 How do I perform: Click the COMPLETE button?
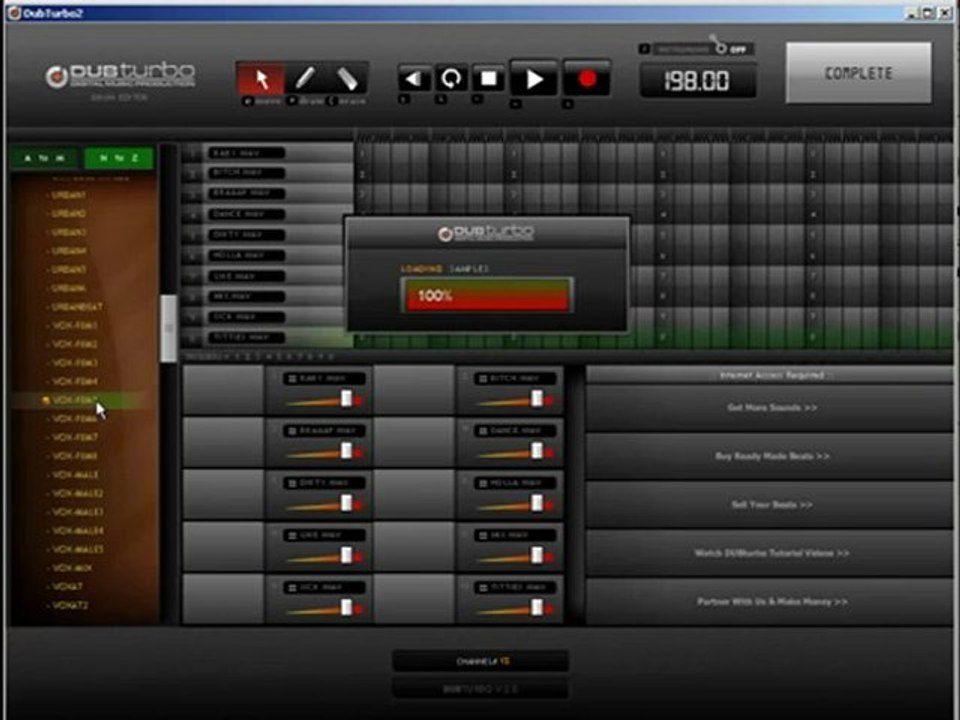pyautogui.click(x=858, y=73)
